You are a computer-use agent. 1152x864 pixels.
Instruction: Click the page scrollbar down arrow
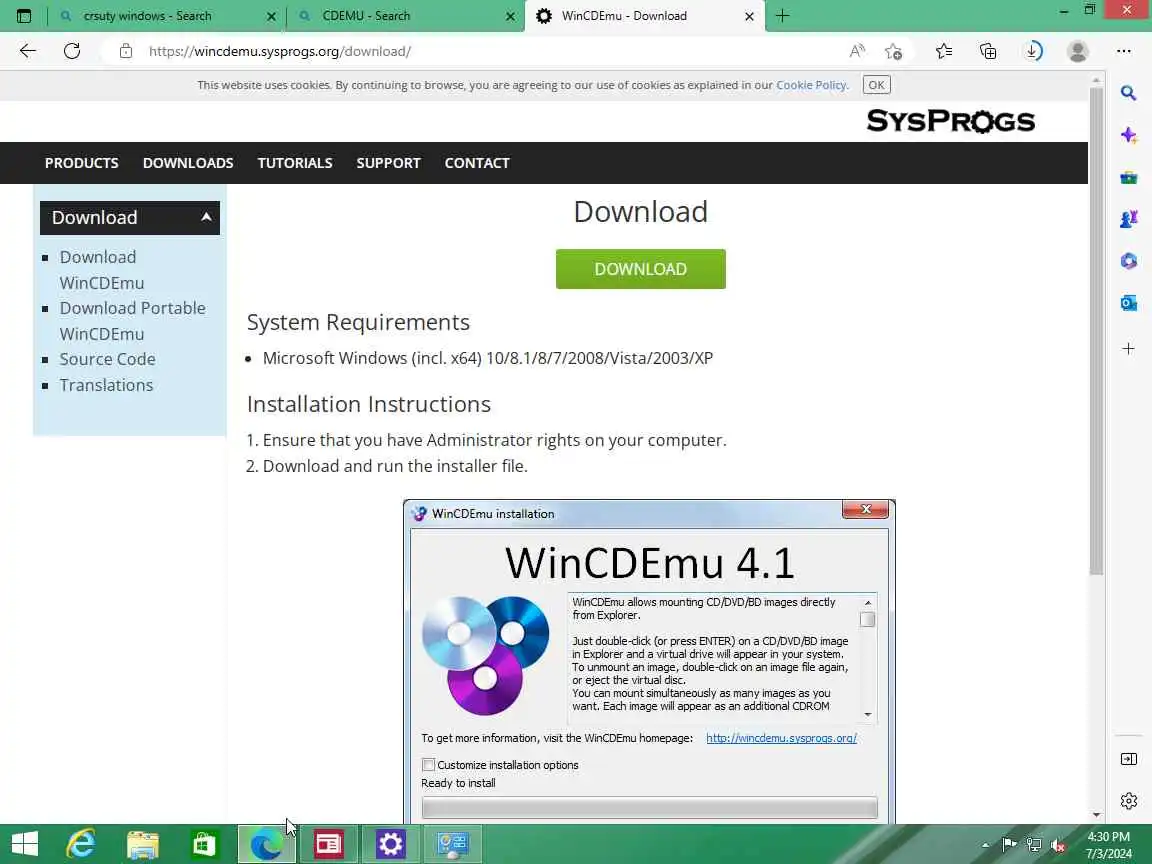(x=1096, y=814)
